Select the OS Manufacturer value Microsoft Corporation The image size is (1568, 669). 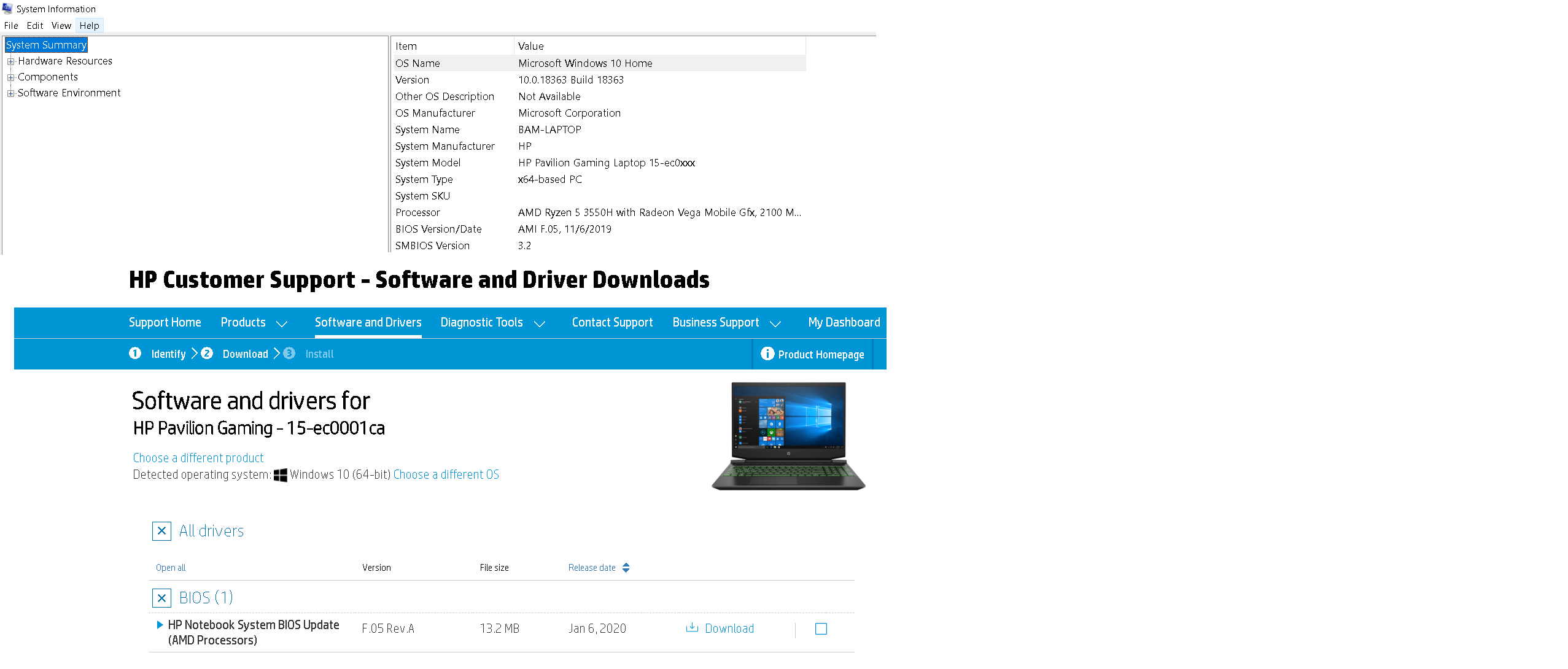pos(569,113)
